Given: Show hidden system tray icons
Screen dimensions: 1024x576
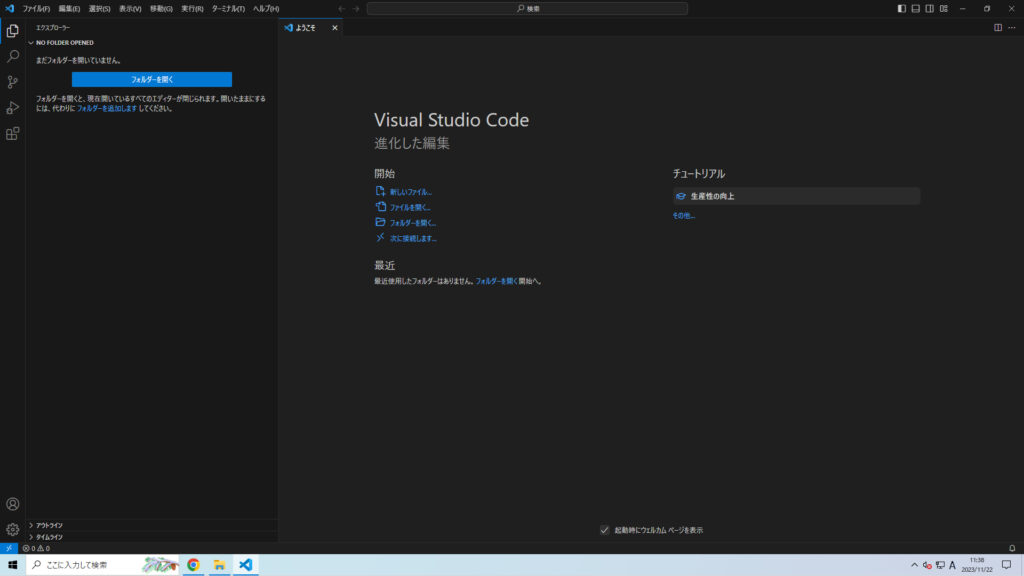Looking at the screenshot, I should pos(914,565).
